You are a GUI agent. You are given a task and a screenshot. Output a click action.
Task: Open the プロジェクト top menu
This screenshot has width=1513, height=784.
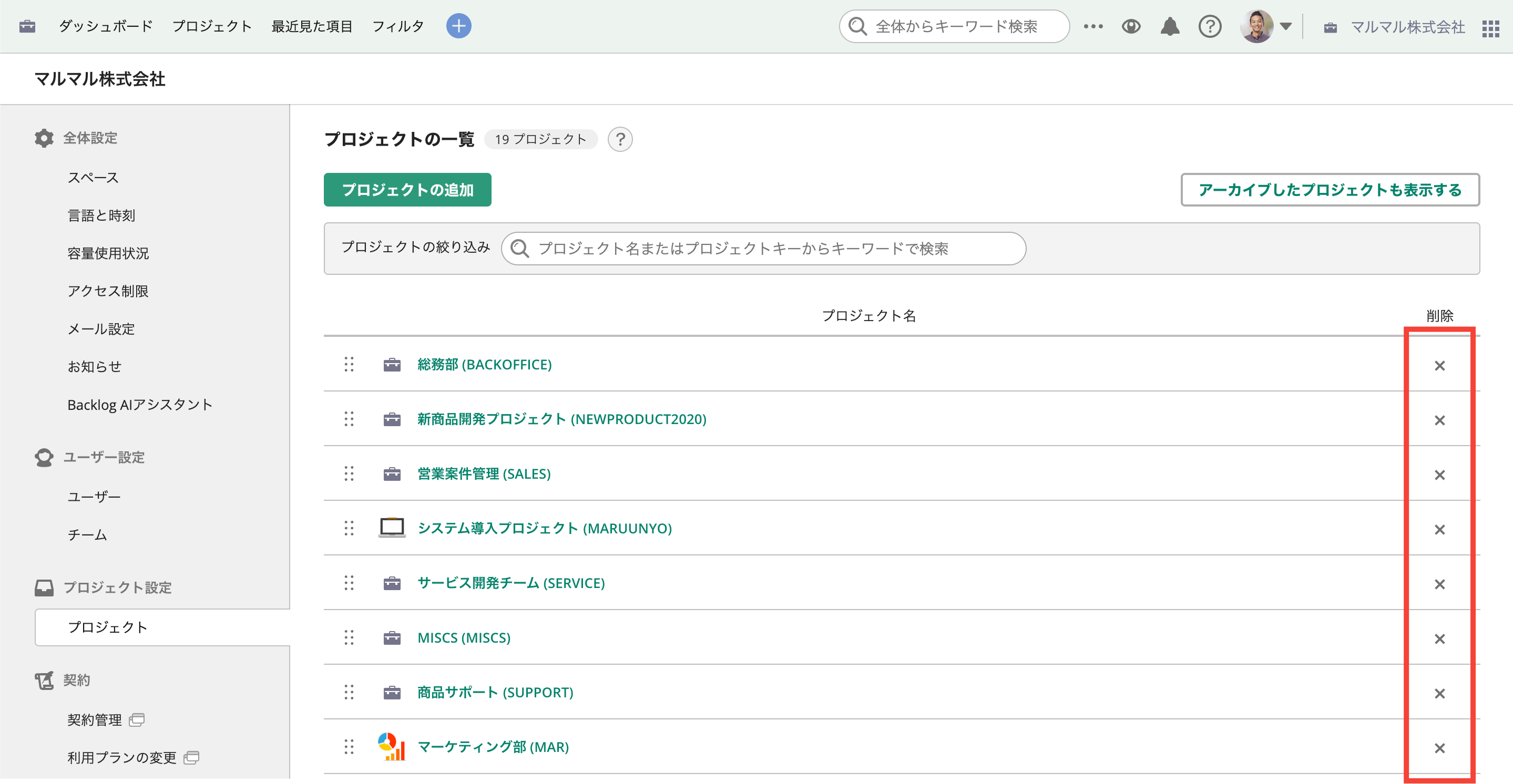pos(211,26)
